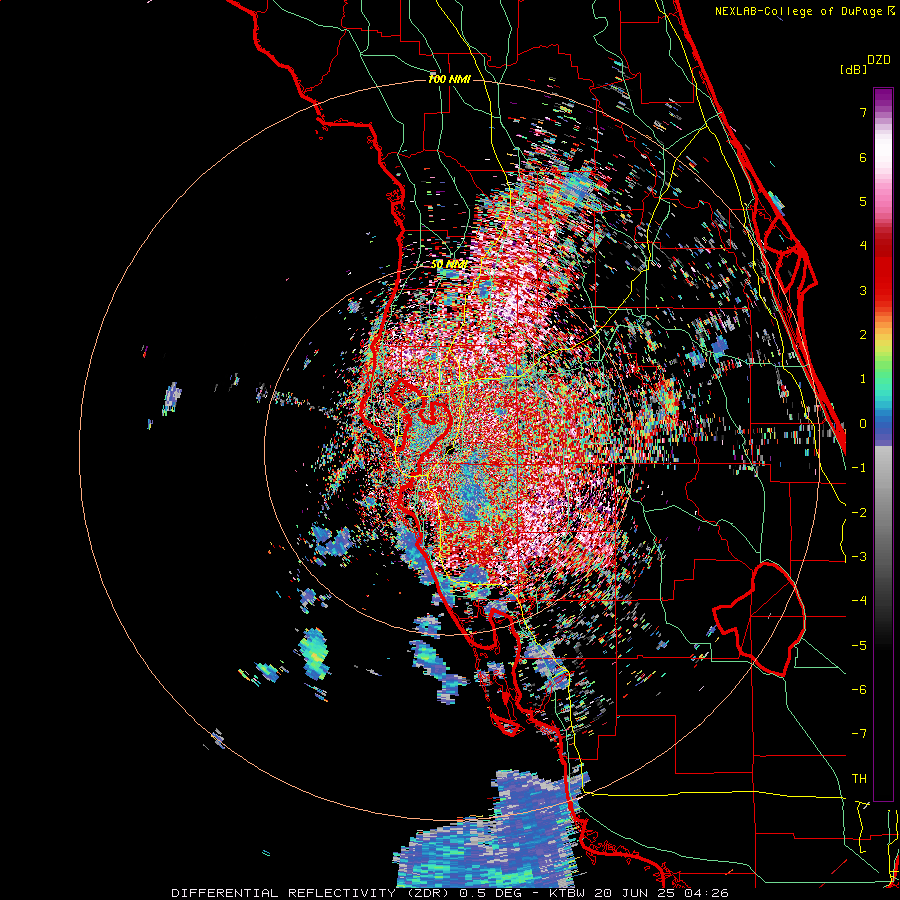Screen dimensions: 900x900
Task: Click the 5 value on the dB scale
Action: (863, 201)
